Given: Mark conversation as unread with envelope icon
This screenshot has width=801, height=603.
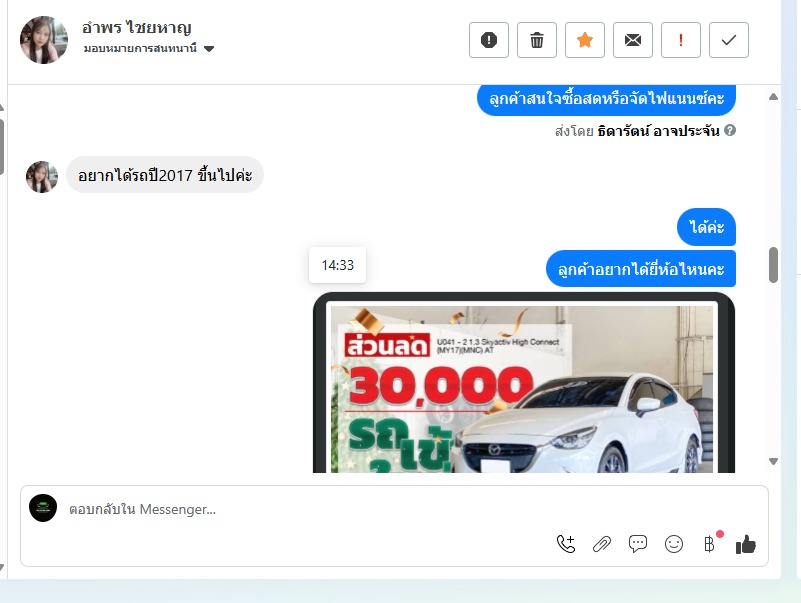Looking at the screenshot, I should point(633,40).
